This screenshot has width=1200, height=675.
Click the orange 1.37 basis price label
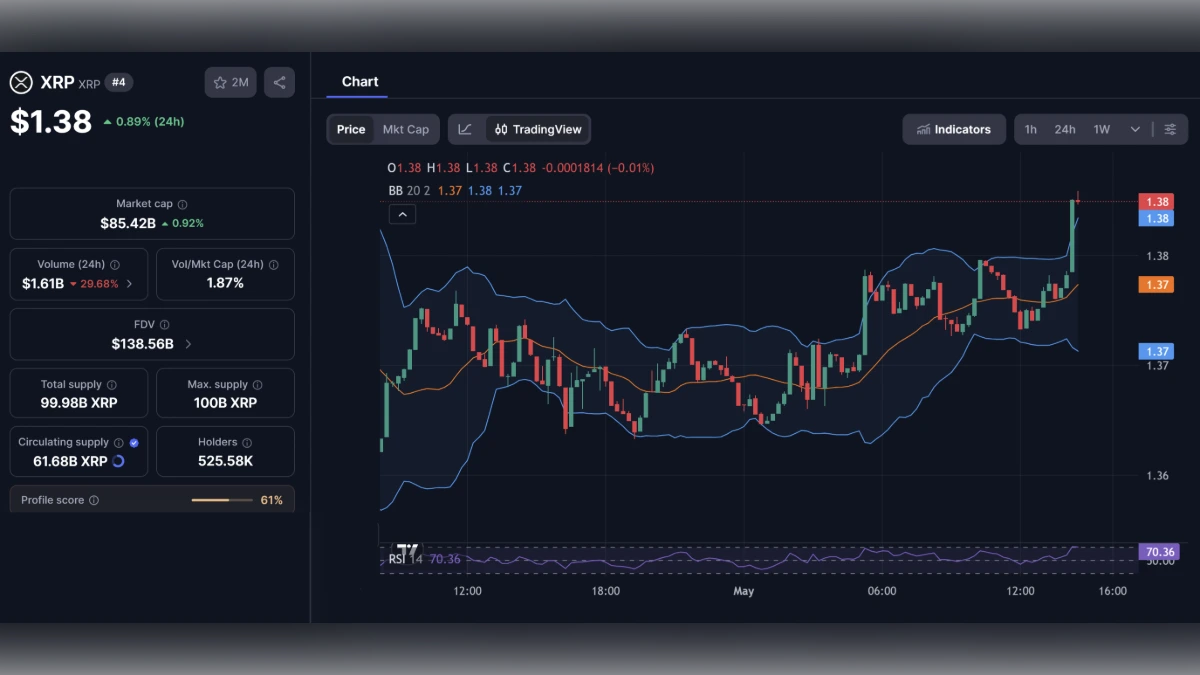(1156, 285)
